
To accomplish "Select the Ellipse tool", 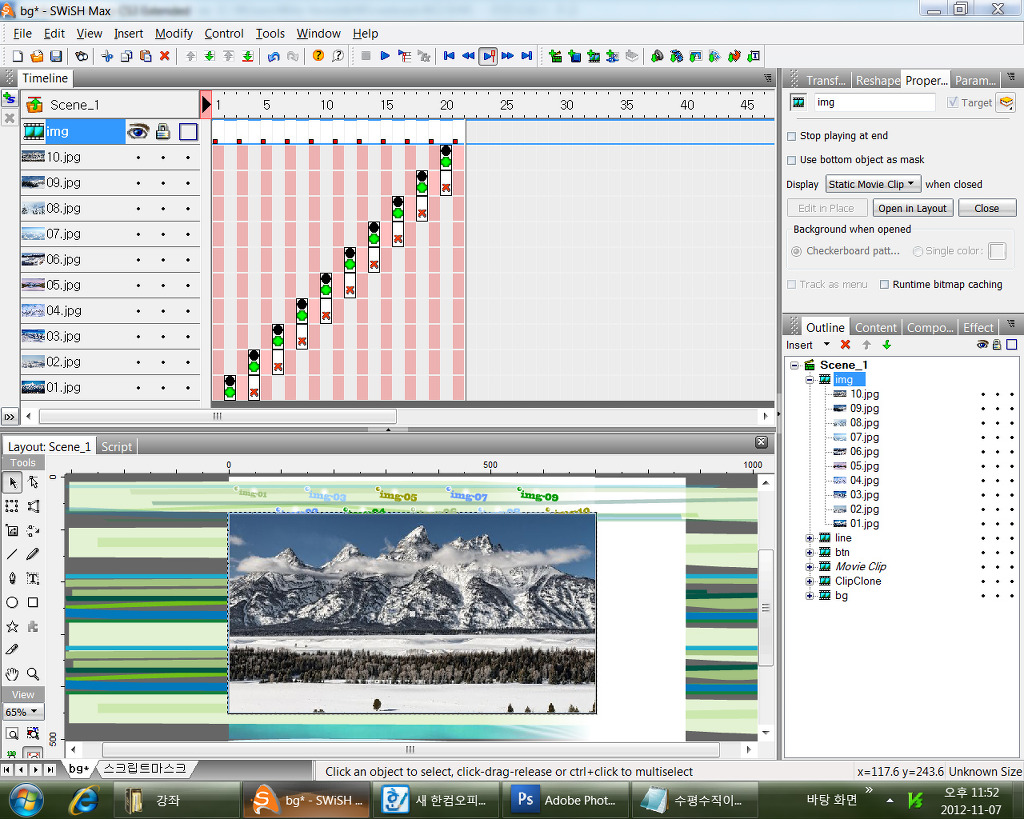I will [x=12, y=602].
